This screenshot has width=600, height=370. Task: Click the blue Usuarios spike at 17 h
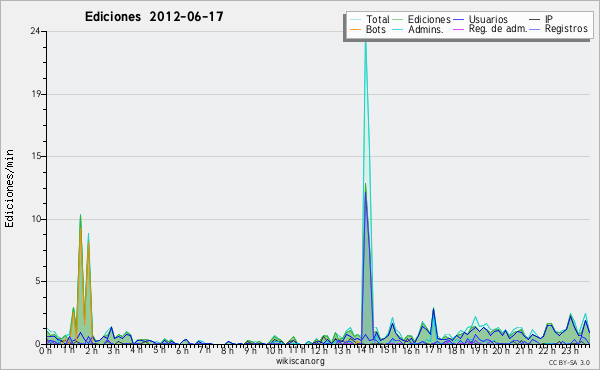(433, 309)
